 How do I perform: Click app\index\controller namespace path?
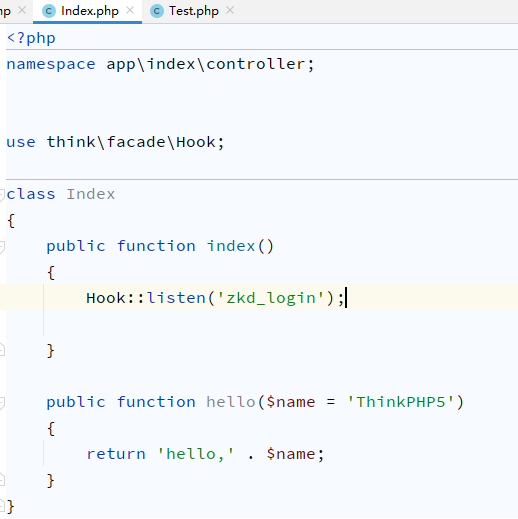point(206,64)
